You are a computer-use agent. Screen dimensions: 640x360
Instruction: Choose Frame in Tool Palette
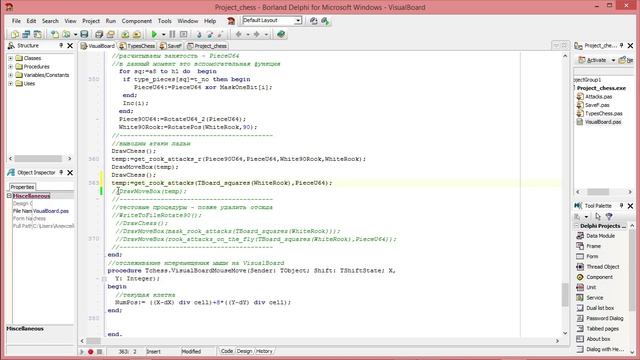point(589,246)
